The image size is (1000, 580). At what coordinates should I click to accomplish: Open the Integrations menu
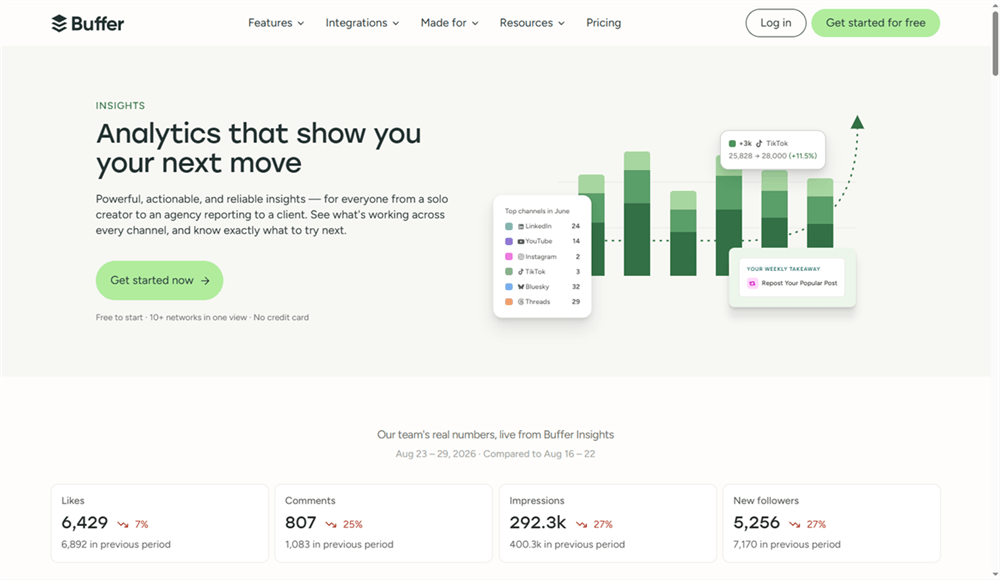[362, 23]
